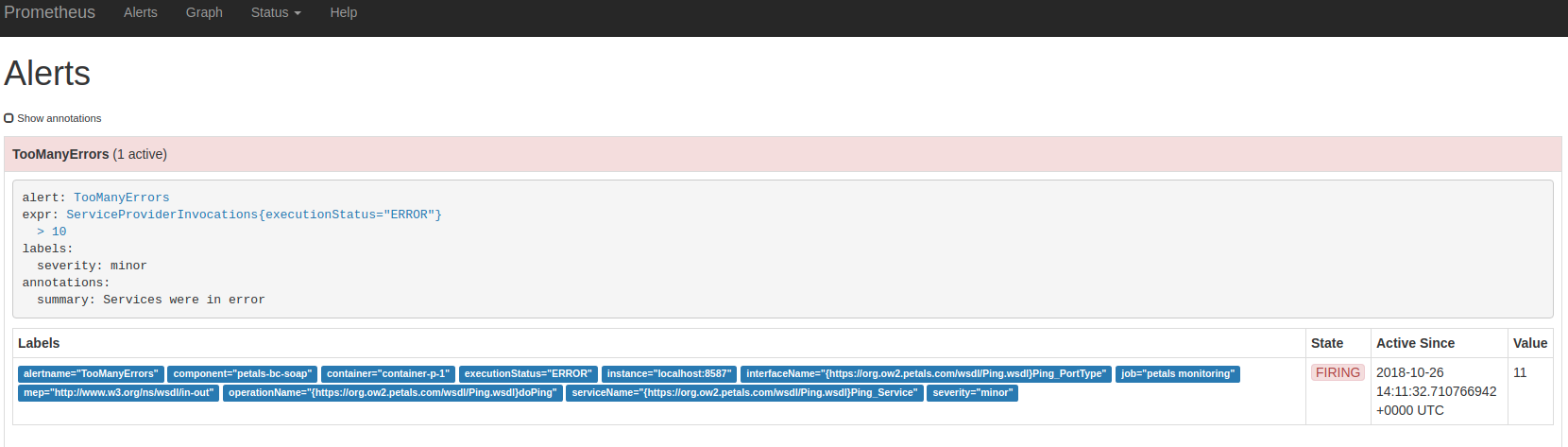The image size is (1568, 447).
Task: Enable the Show annotations checkbox
Action: (9, 118)
